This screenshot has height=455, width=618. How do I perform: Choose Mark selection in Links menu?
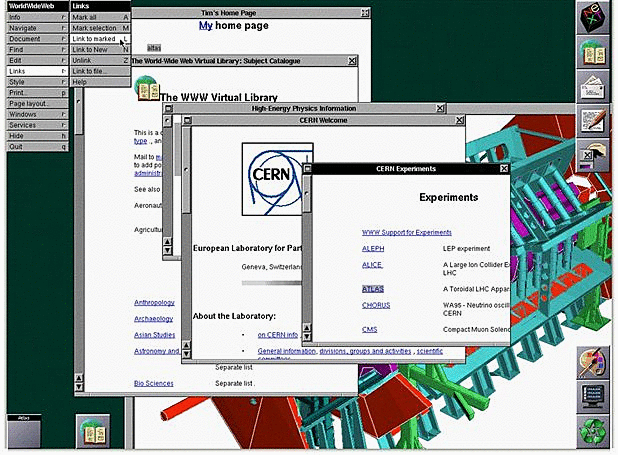(101, 28)
